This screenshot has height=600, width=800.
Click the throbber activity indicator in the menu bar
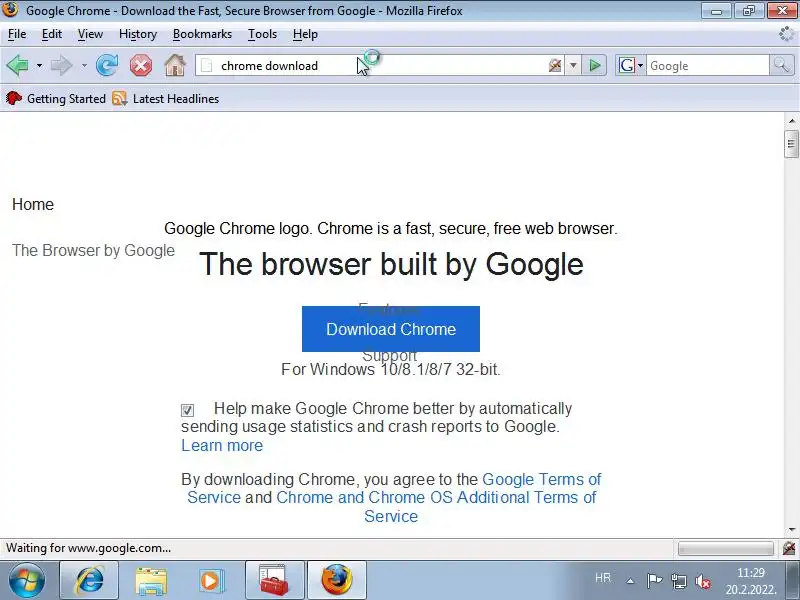[787, 34]
